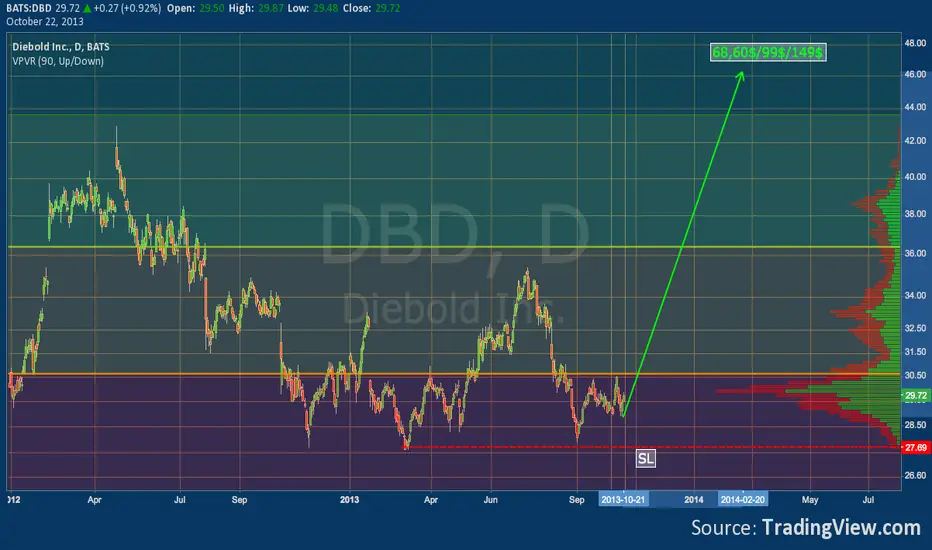
Task: Click the BATS:DBD ticker symbol text
Action: coord(29,8)
